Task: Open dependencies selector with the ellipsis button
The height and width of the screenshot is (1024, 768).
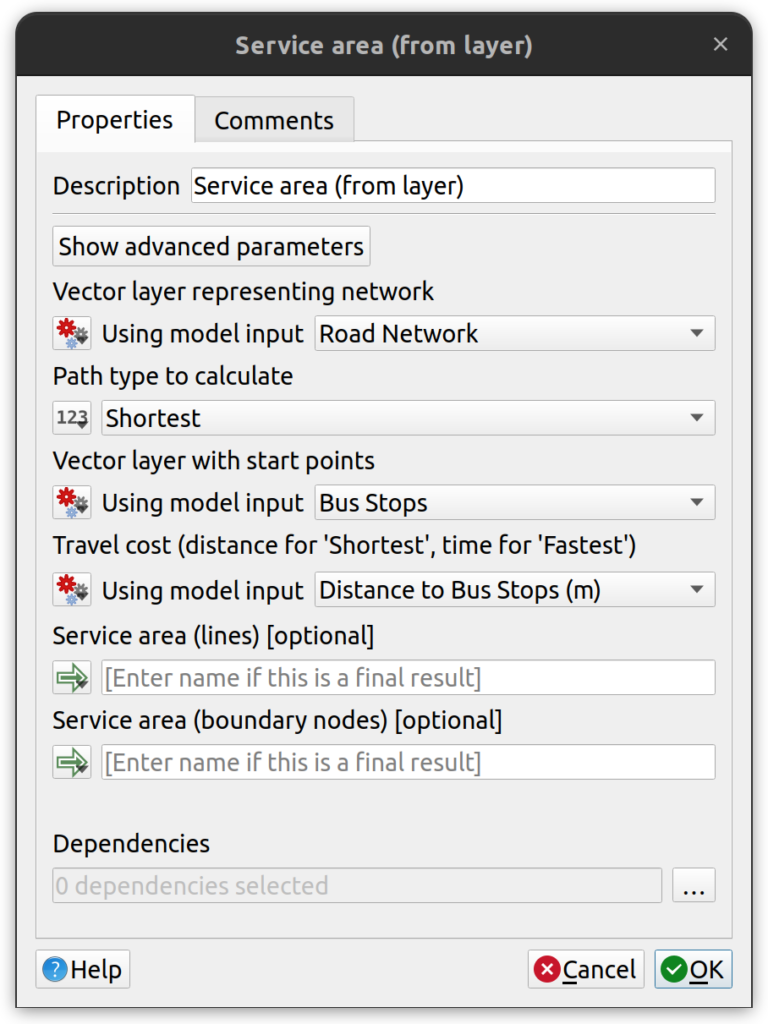Action: (694, 886)
